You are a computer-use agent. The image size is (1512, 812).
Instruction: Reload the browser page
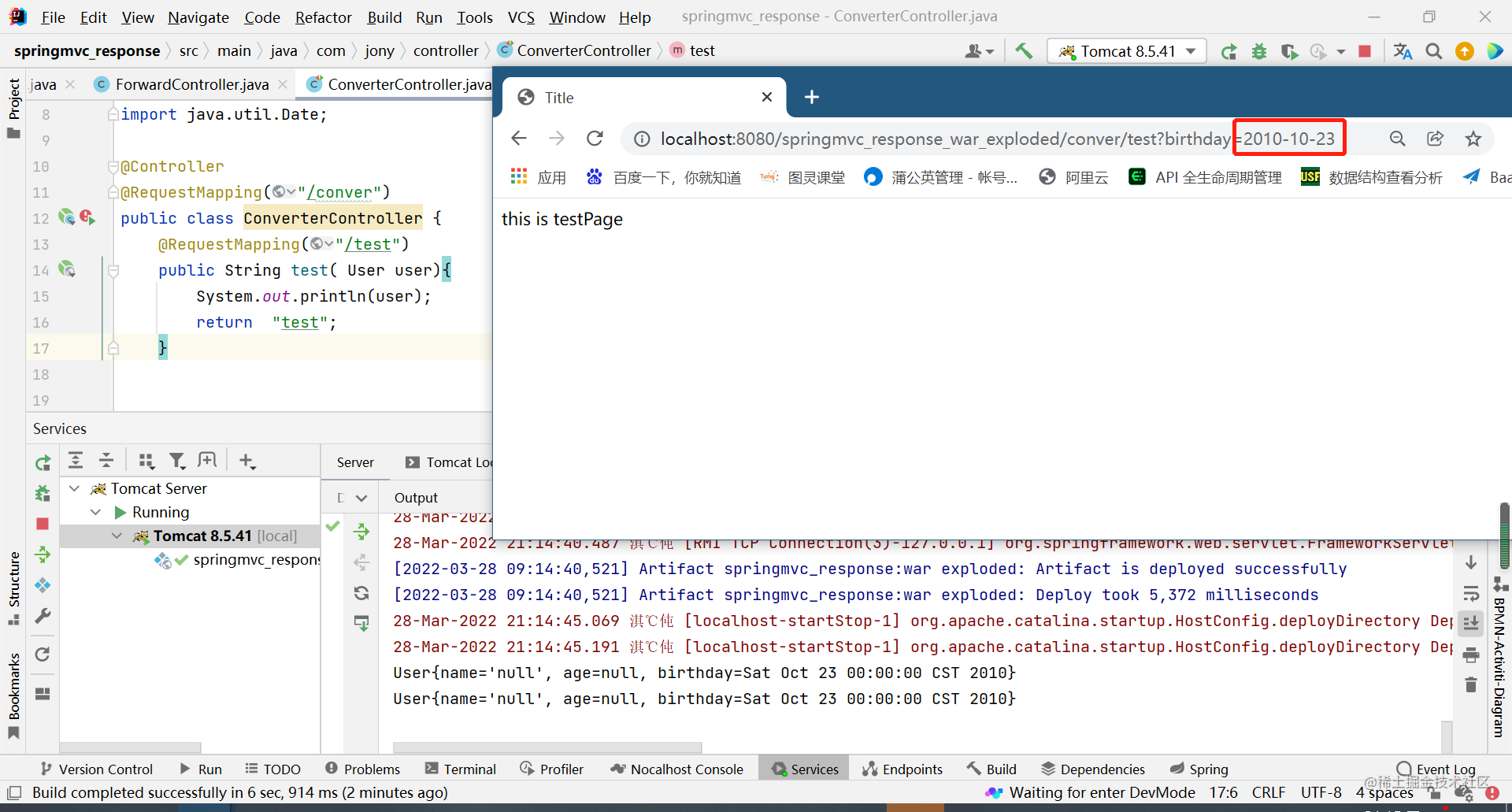(595, 139)
